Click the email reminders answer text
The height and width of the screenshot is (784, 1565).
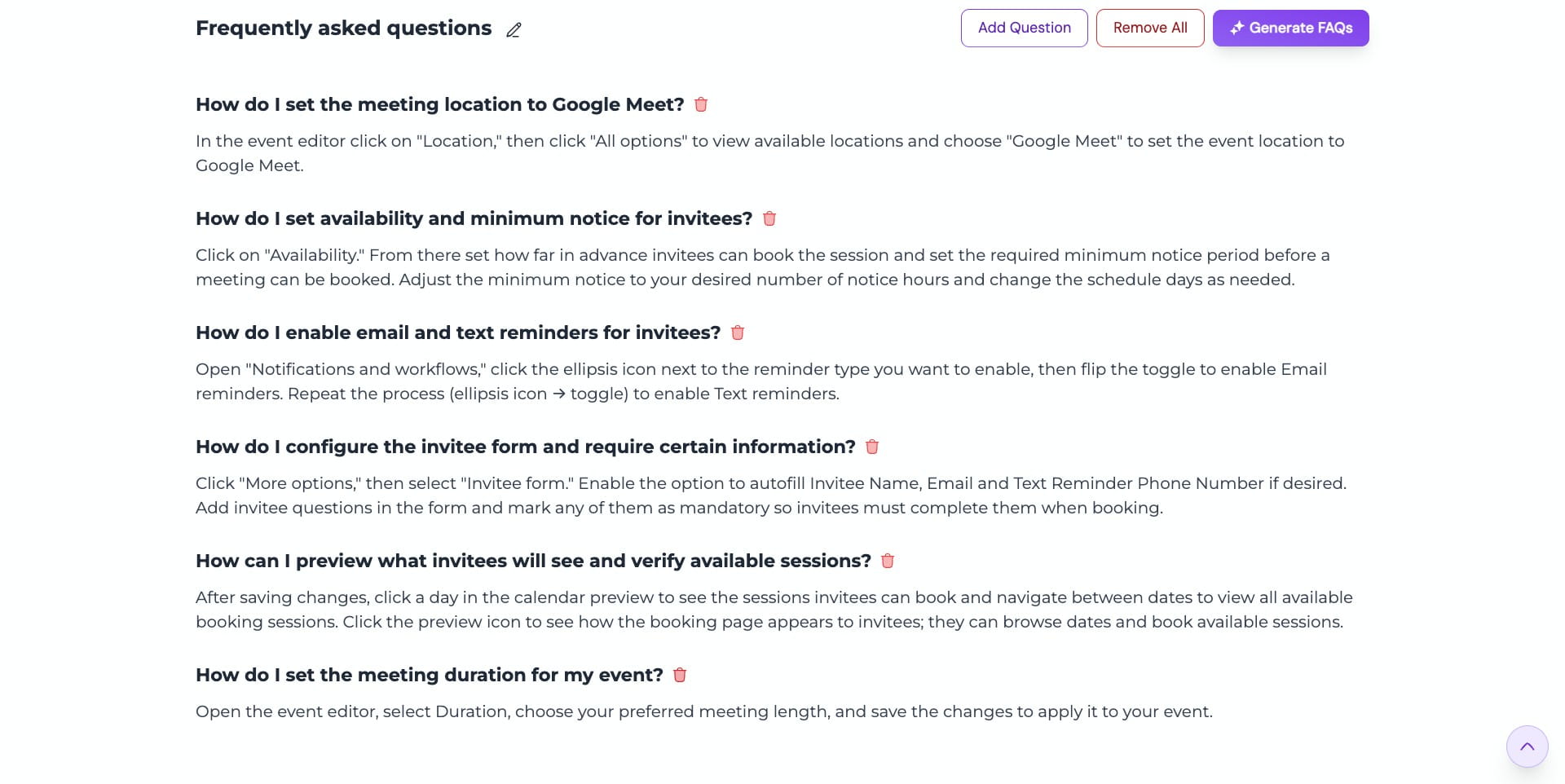coord(734,381)
